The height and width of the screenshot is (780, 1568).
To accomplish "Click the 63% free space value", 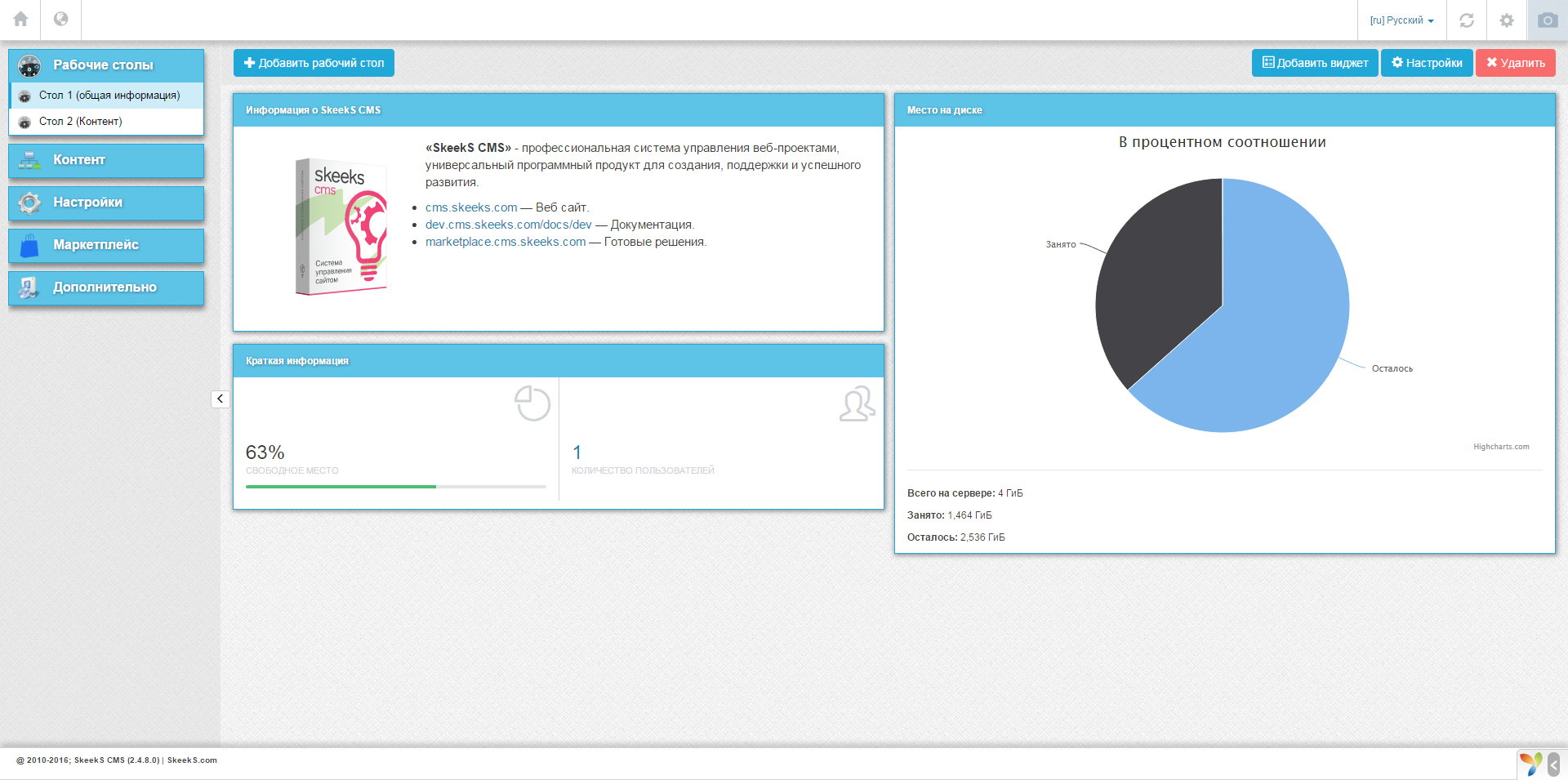I will 265,452.
